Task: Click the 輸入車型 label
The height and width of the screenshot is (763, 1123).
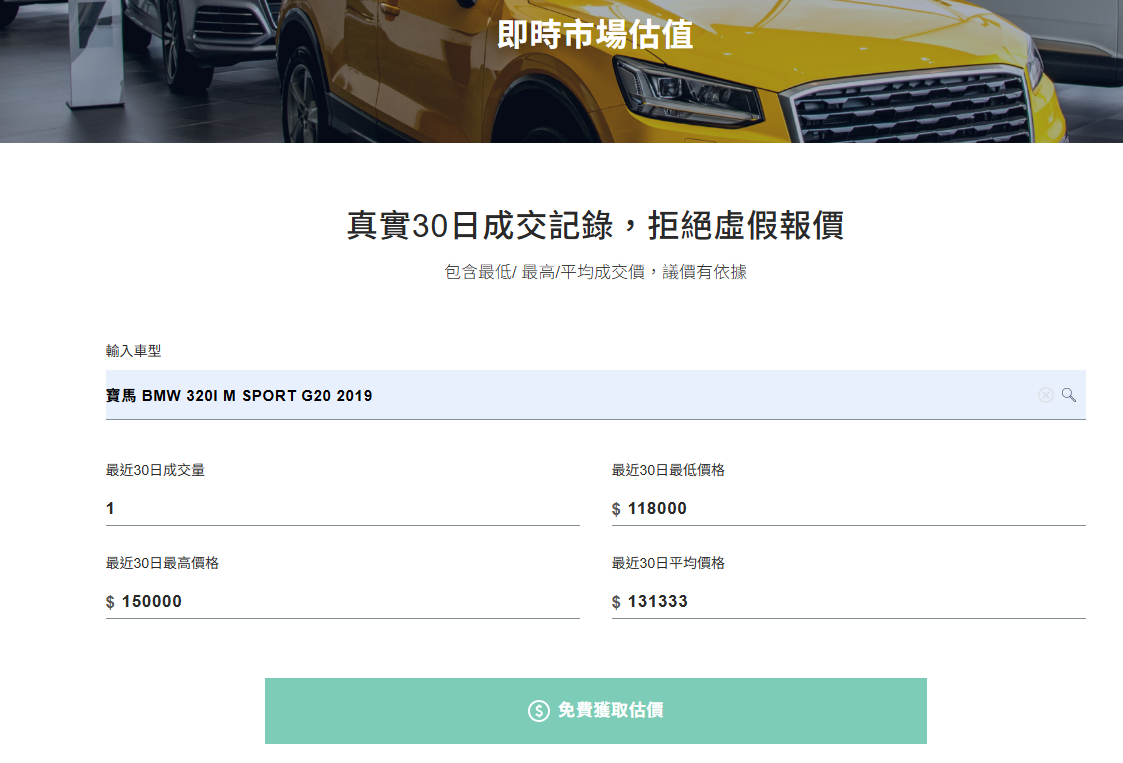Action: [133, 351]
